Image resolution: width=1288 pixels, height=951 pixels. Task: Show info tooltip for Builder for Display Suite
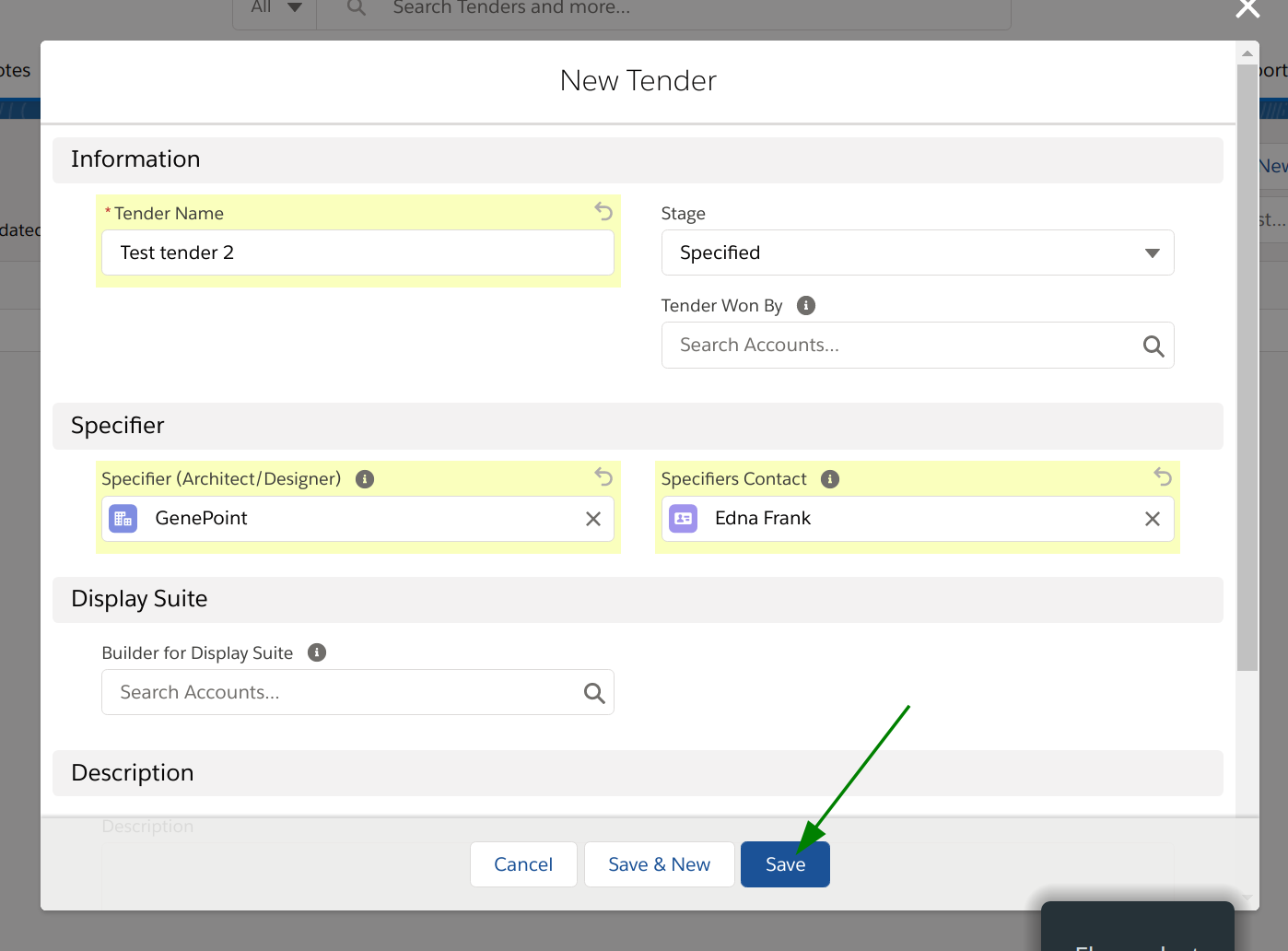coord(317,652)
